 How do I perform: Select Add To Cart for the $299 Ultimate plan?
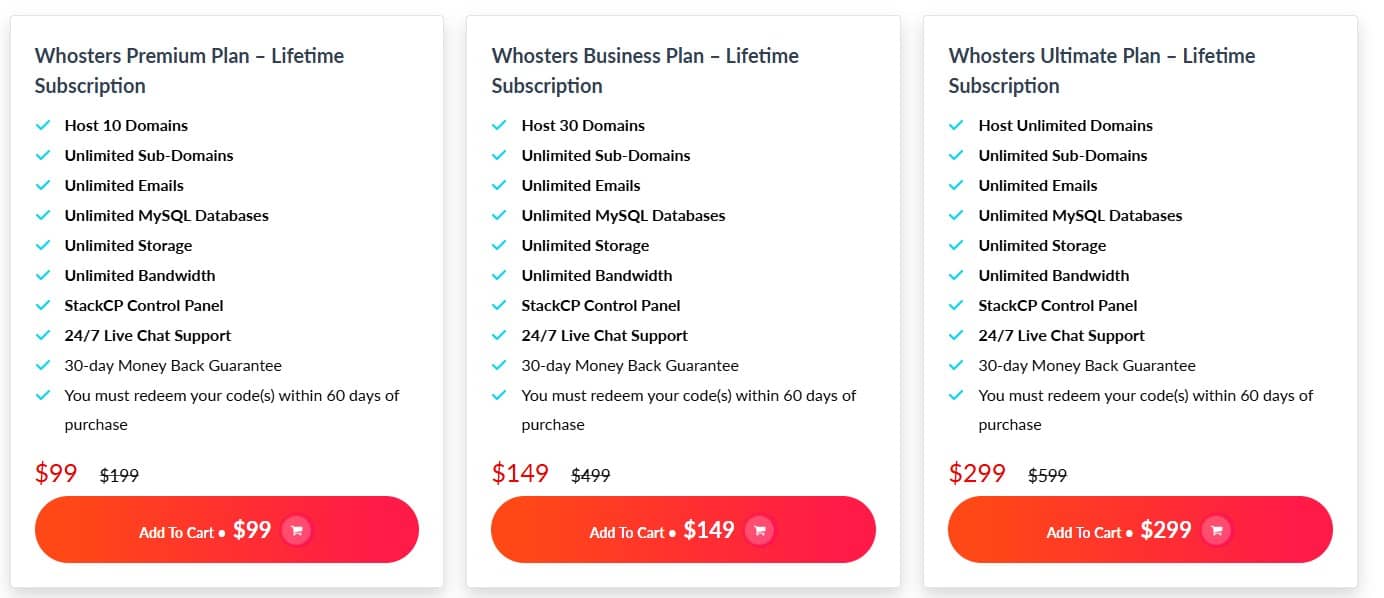1140,532
